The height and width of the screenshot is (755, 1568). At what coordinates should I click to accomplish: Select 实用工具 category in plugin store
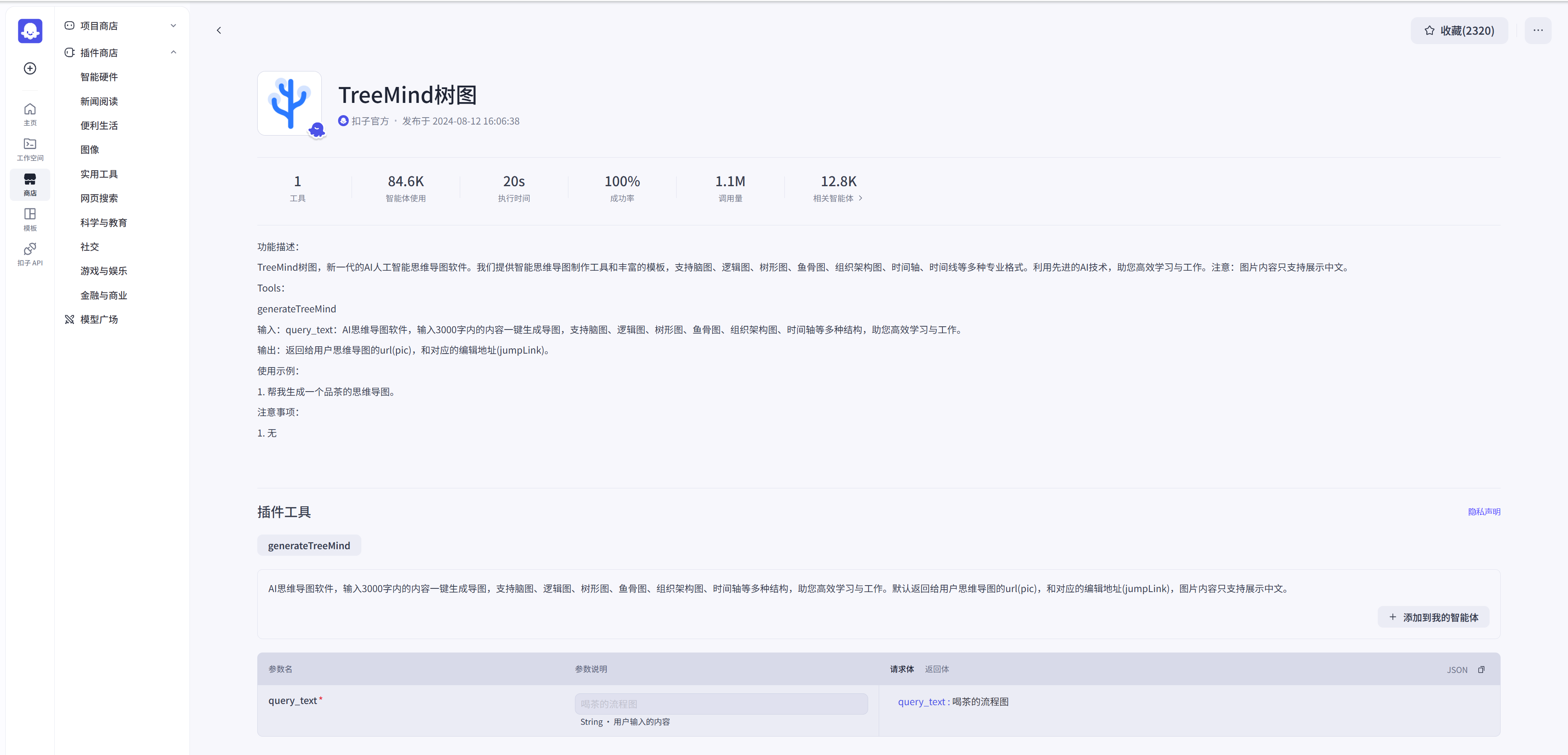click(99, 174)
